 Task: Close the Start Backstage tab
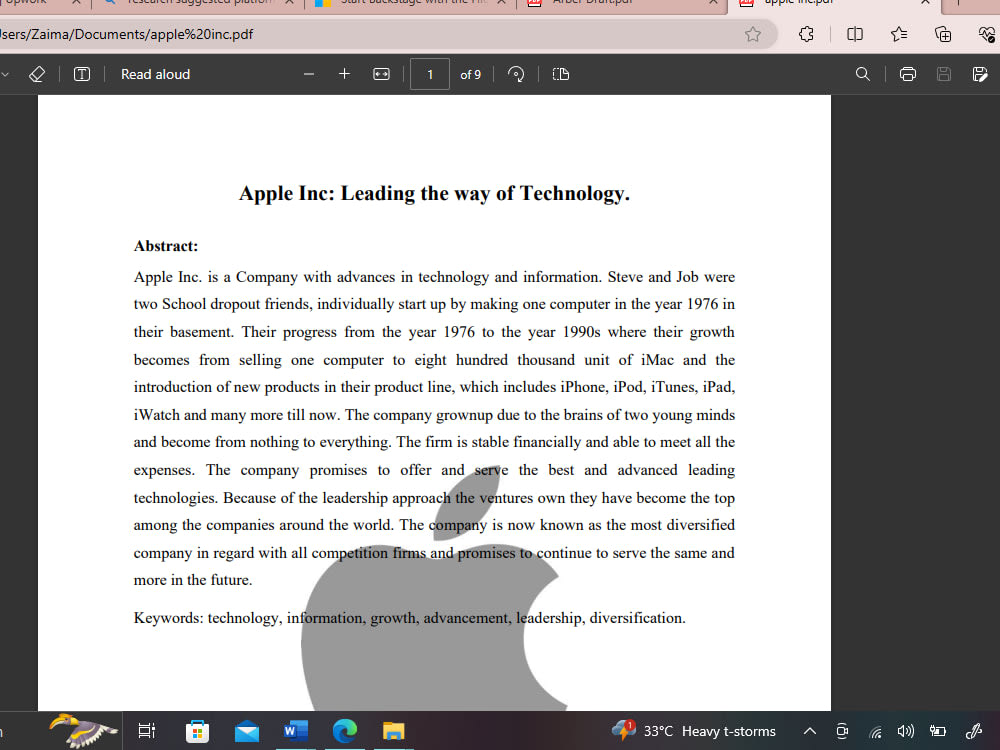click(501, 3)
